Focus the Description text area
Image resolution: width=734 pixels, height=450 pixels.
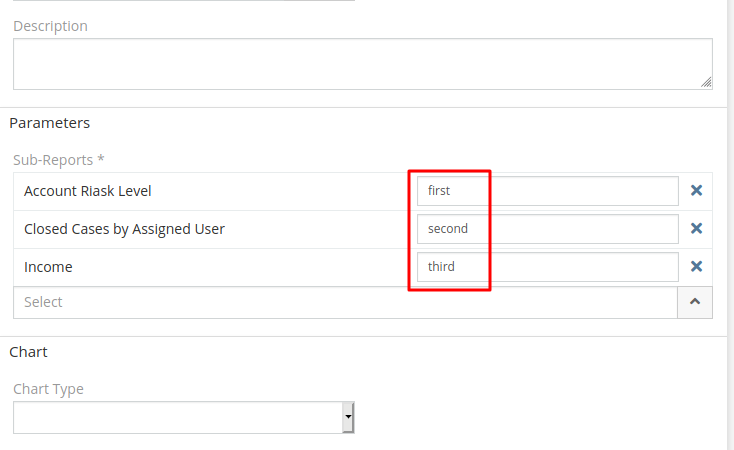point(362,64)
